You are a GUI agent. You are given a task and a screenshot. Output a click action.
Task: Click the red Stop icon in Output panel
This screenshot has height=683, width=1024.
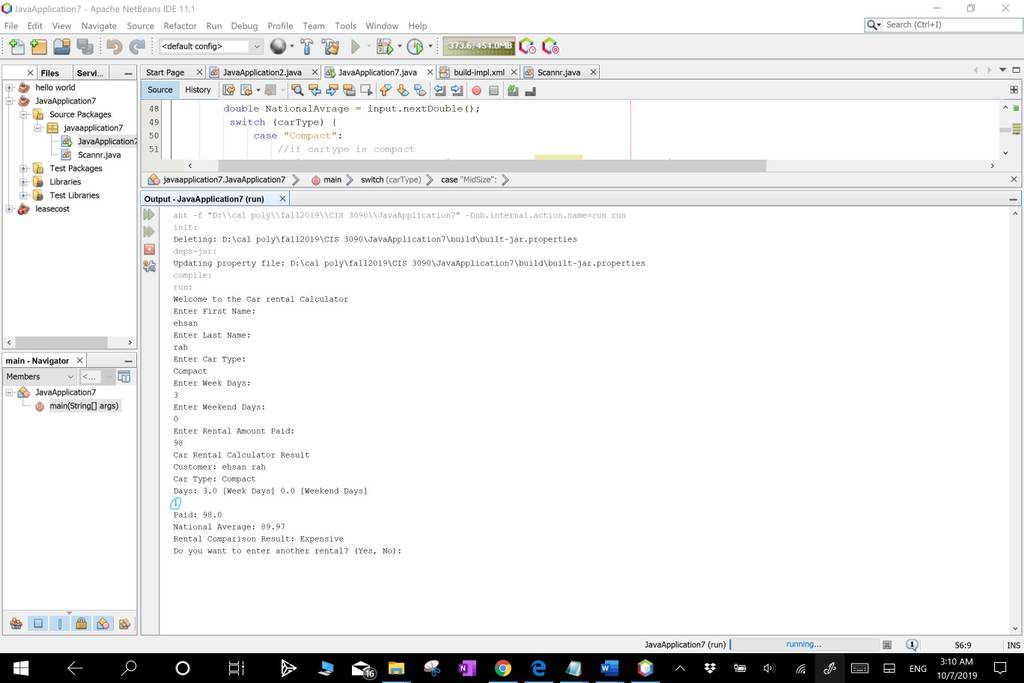150,249
